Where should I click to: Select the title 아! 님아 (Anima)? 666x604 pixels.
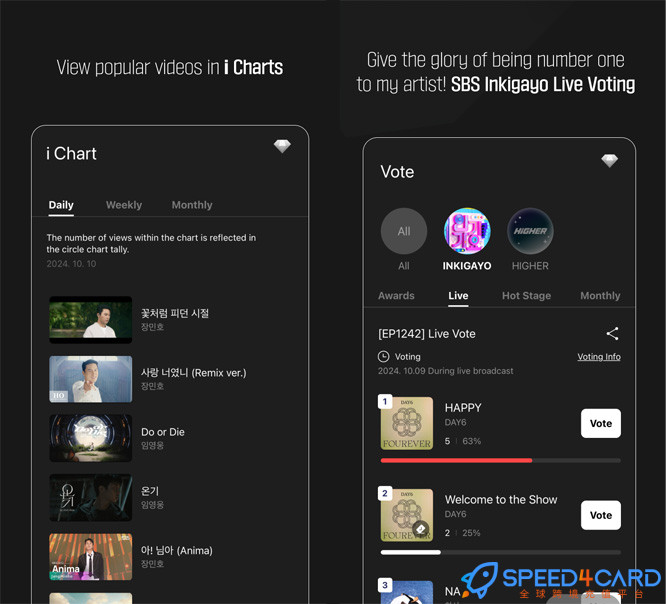click(177, 550)
